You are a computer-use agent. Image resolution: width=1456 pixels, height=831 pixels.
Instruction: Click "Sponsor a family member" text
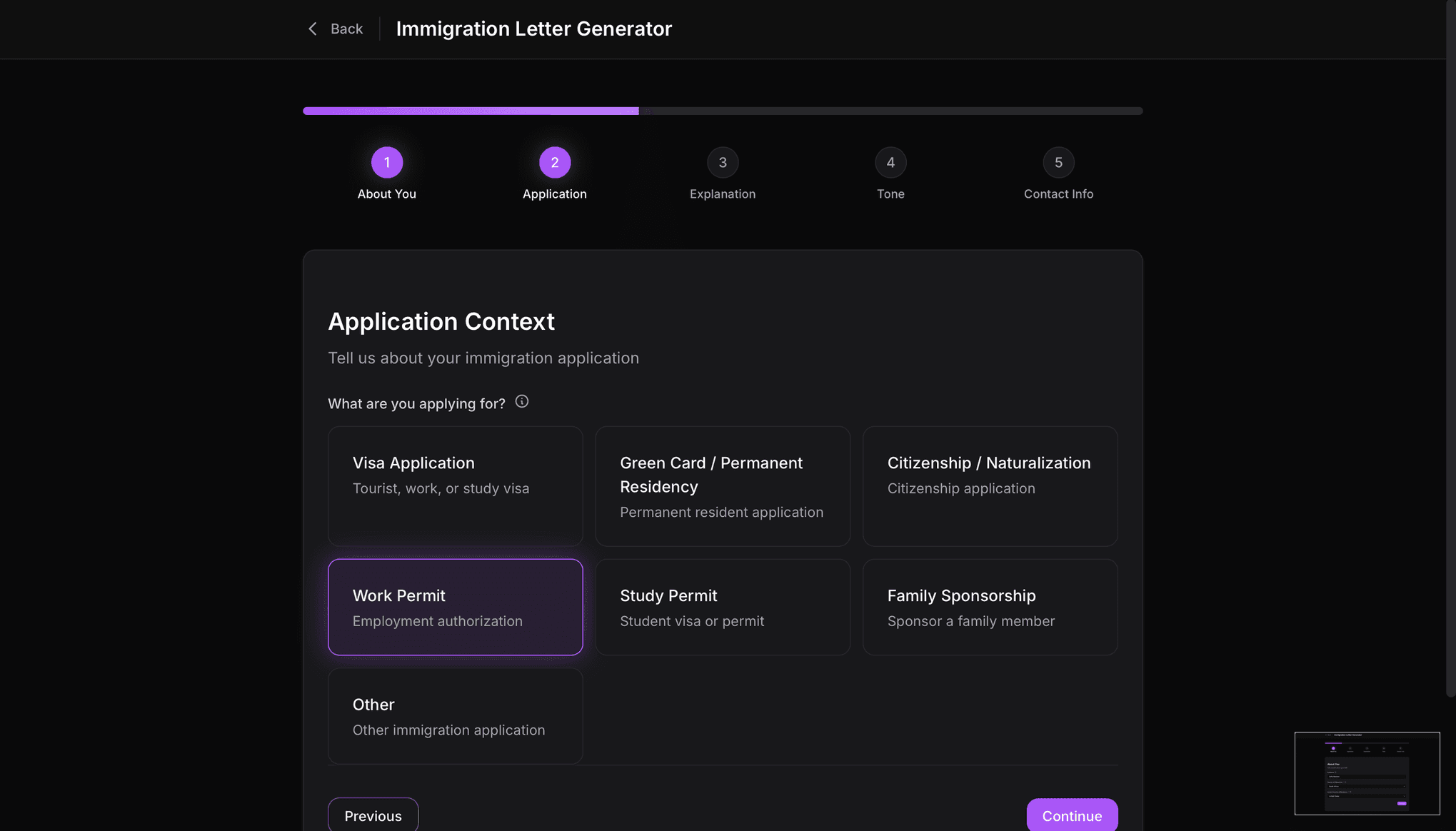pyautogui.click(x=971, y=621)
